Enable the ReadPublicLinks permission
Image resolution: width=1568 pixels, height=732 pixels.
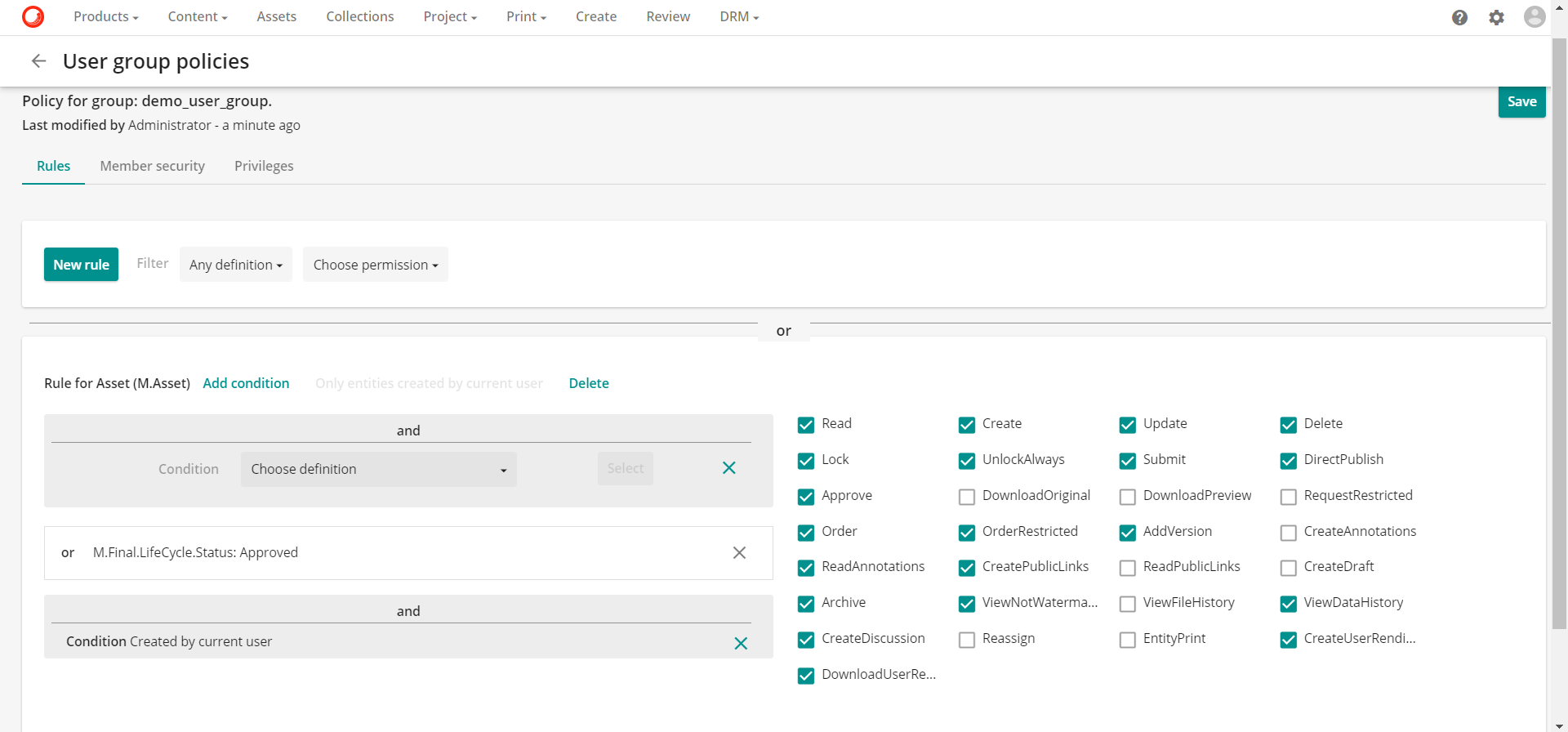click(1128, 568)
